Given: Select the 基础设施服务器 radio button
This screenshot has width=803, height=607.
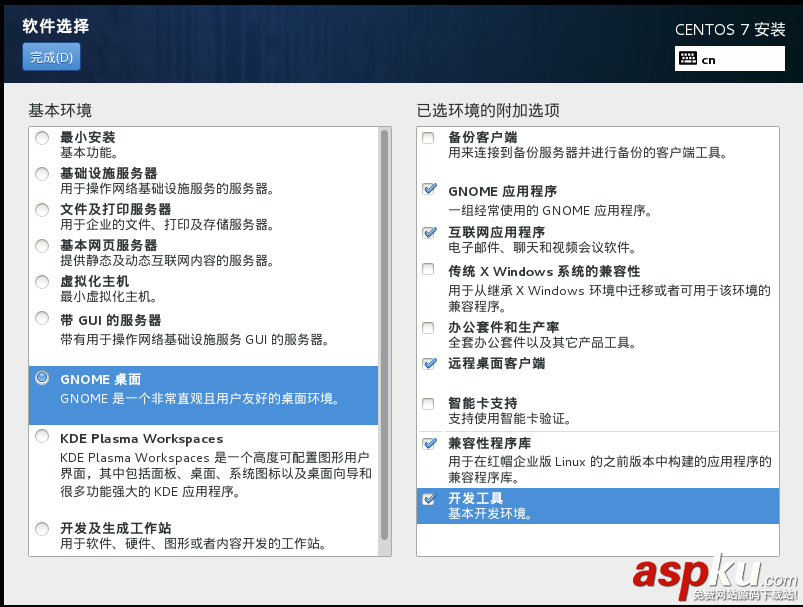Looking at the screenshot, I should pyautogui.click(x=42, y=174).
